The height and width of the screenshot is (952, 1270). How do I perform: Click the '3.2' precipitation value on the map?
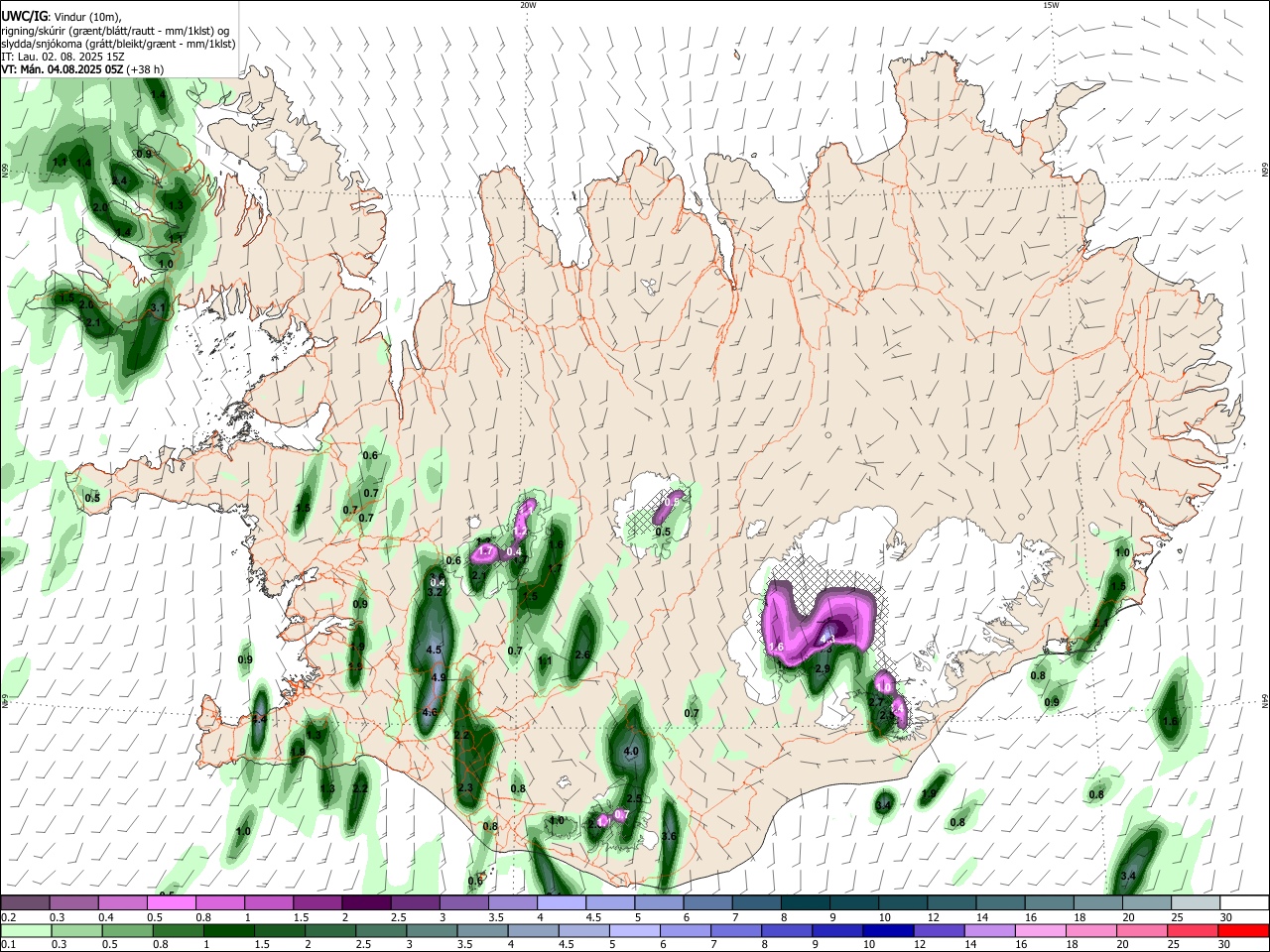(435, 592)
